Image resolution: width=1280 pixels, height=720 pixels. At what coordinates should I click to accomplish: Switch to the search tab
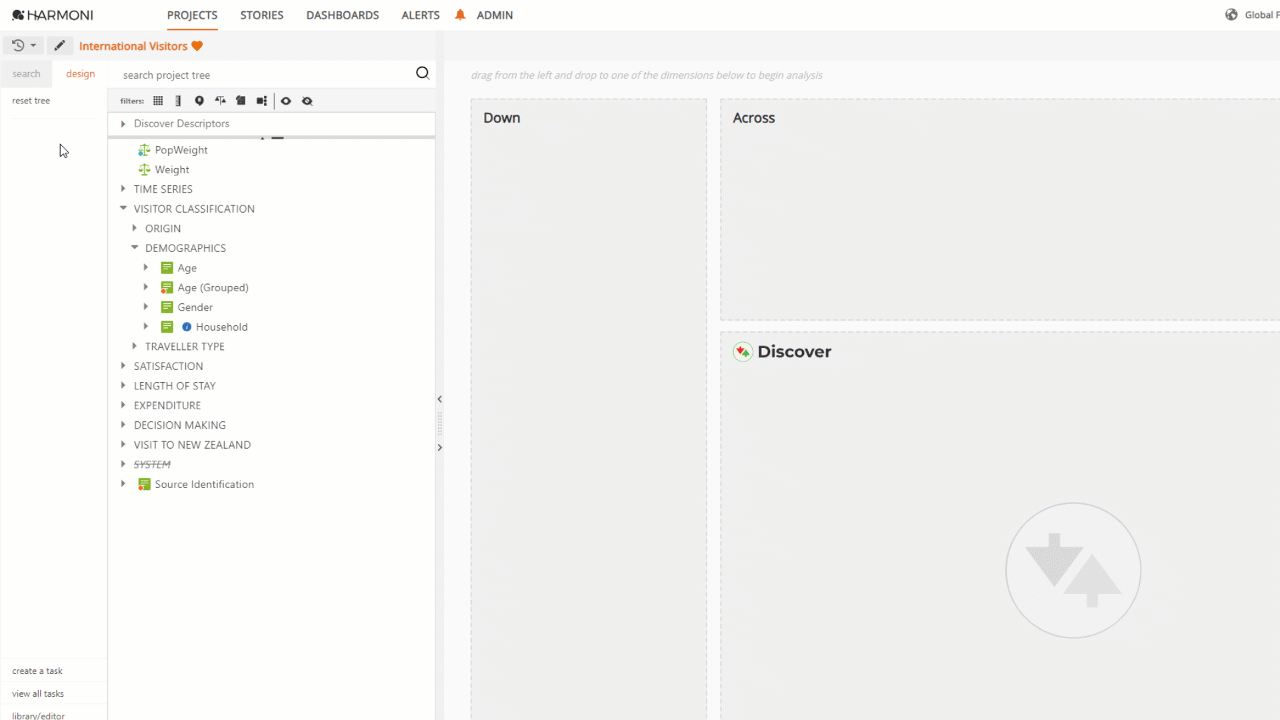coord(26,73)
